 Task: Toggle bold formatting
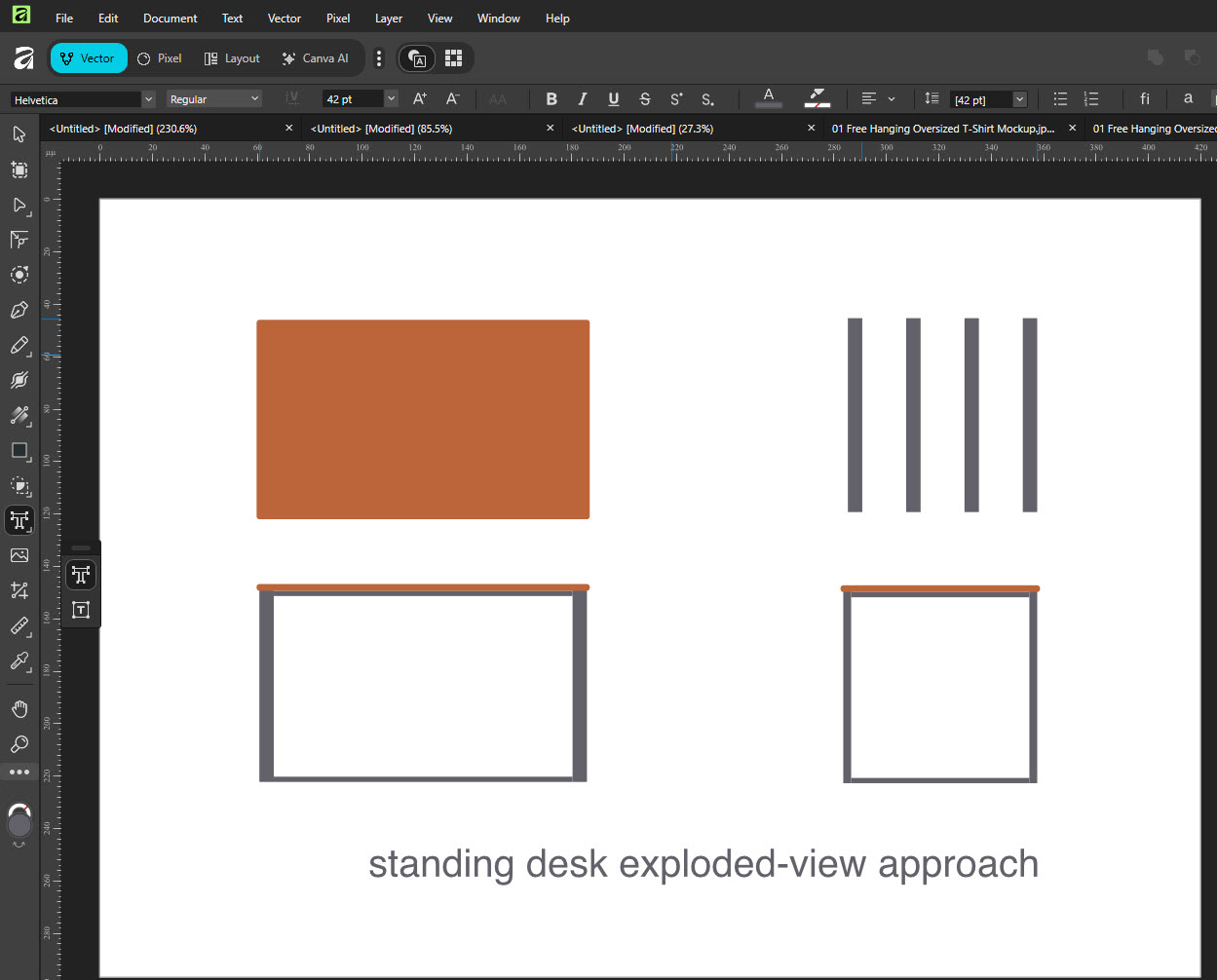[x=551, y=98]
